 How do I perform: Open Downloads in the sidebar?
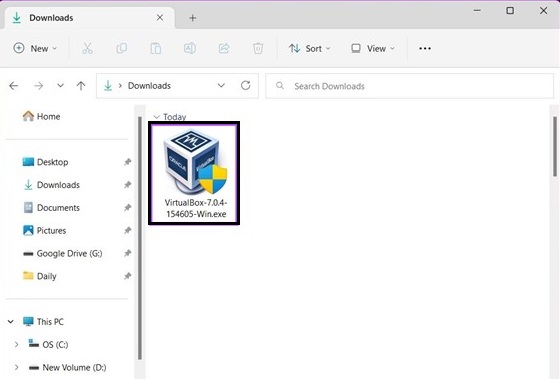click(51, 185)
